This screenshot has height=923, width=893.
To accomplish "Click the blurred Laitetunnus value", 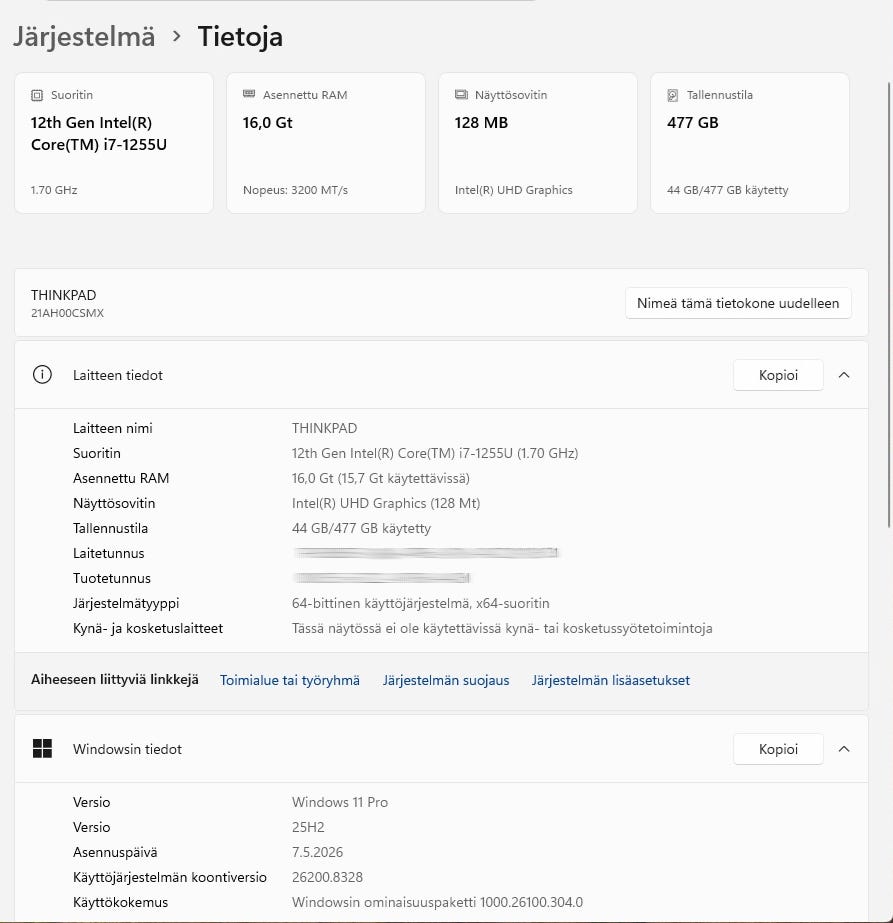I will tap(425, 553).
